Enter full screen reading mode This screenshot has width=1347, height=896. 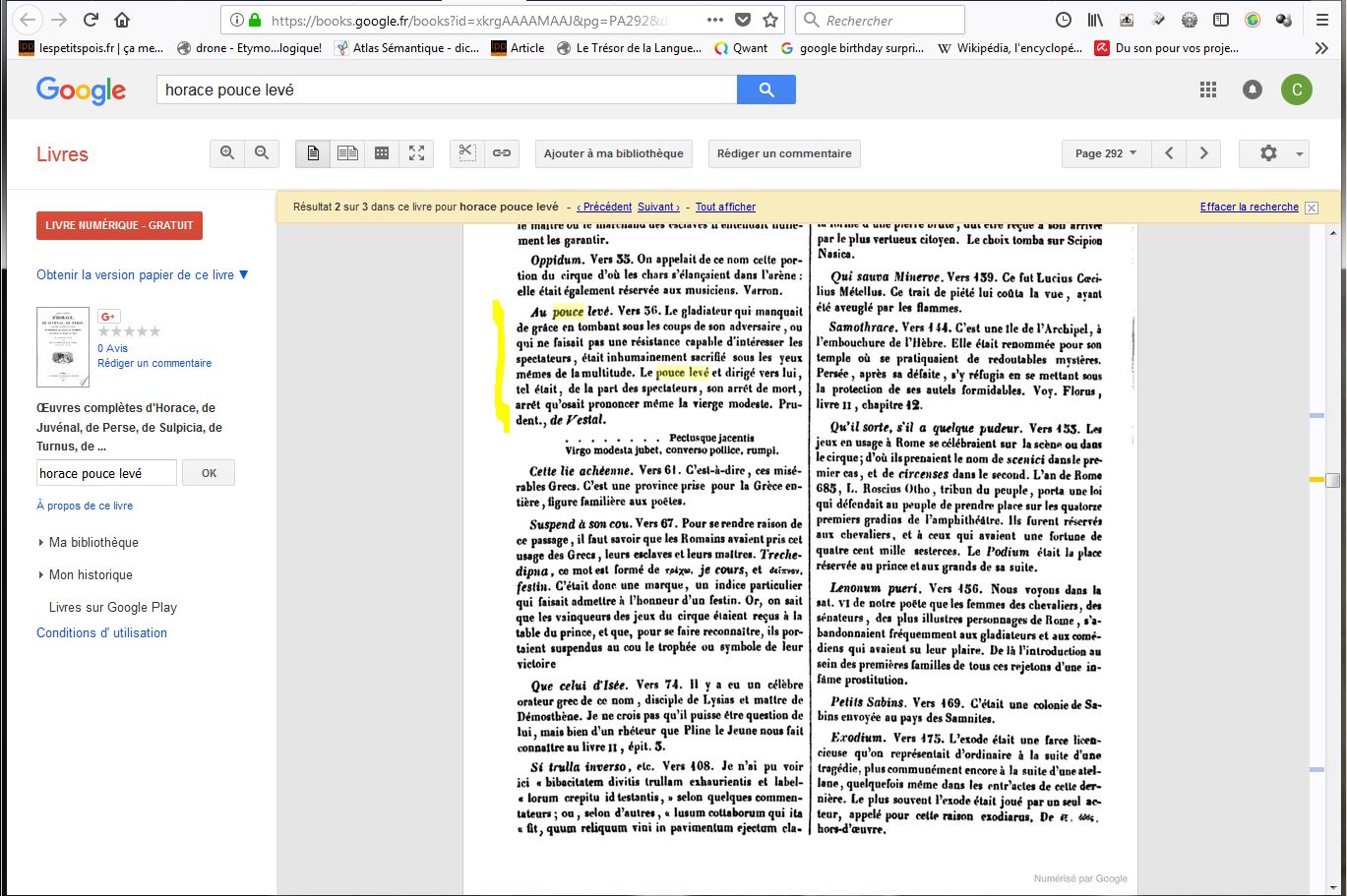(x=417, y=153)
